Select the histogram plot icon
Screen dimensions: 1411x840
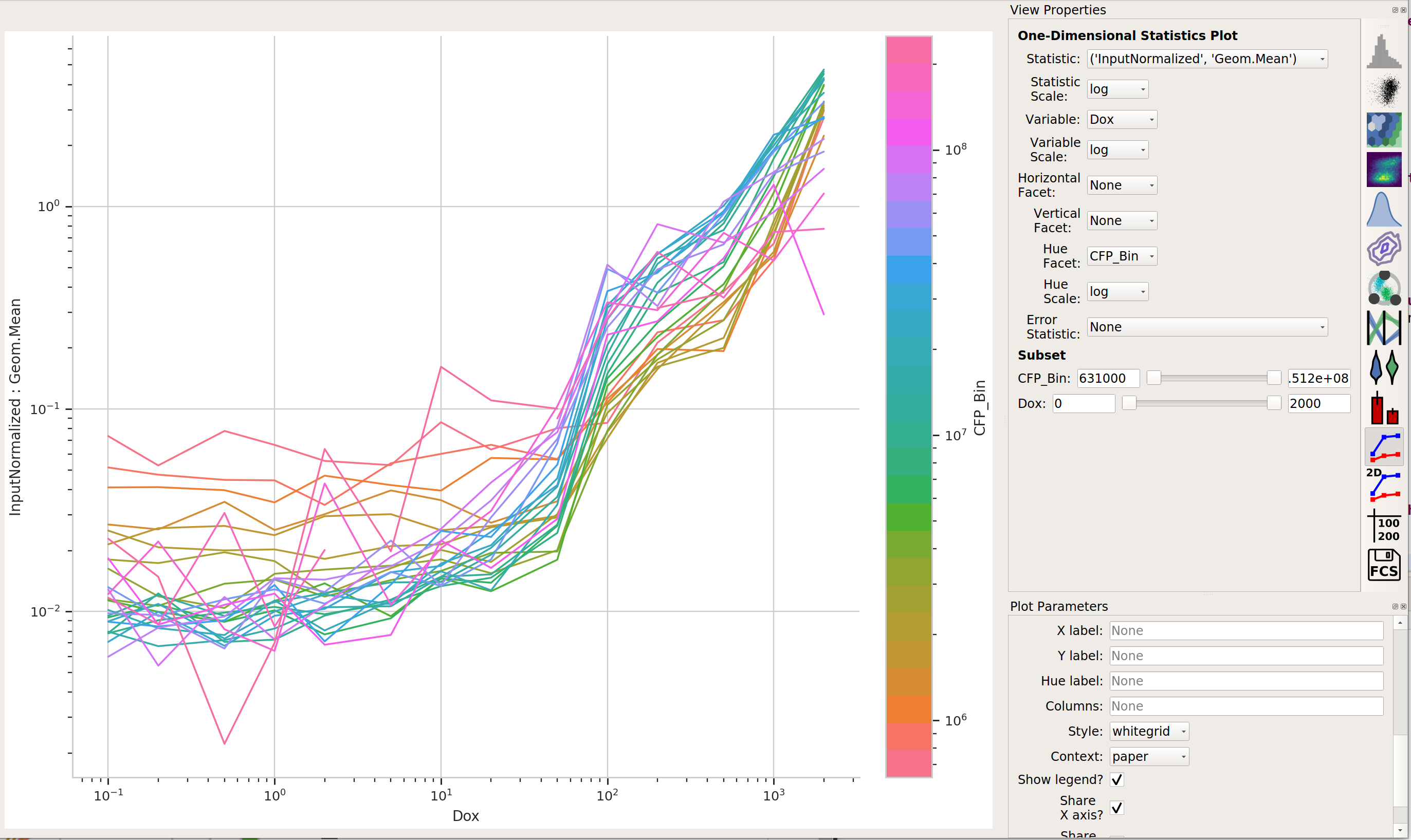[x=1384, y=51]
